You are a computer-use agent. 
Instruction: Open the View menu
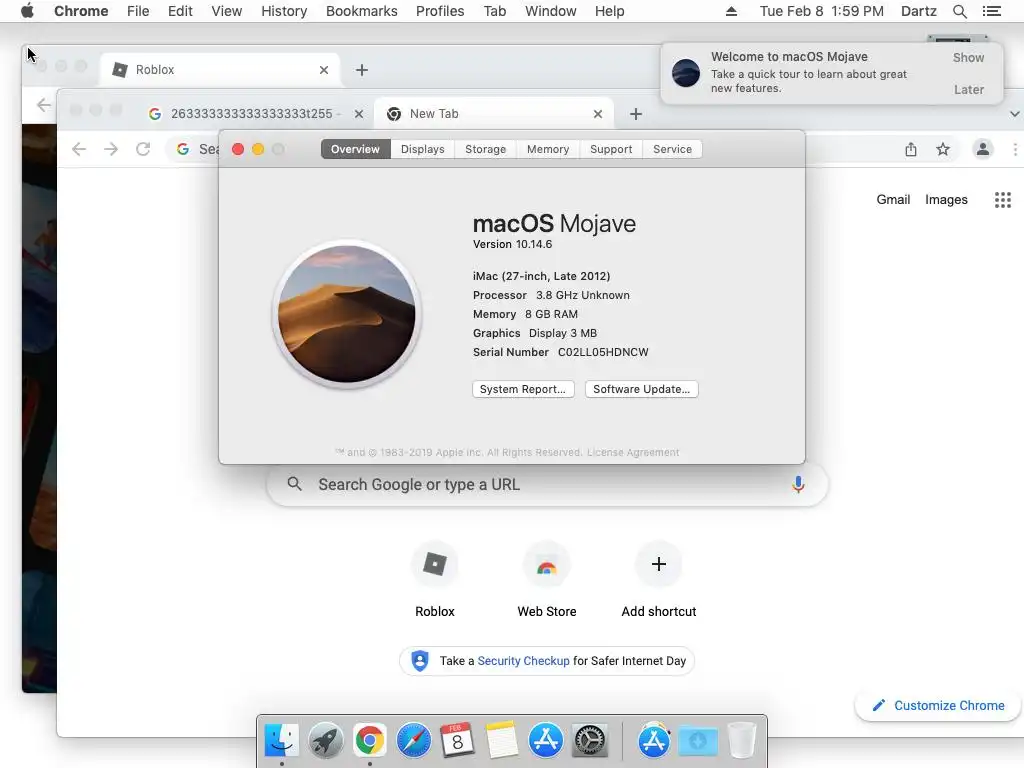pyautogui.click(x=227, y=11)
